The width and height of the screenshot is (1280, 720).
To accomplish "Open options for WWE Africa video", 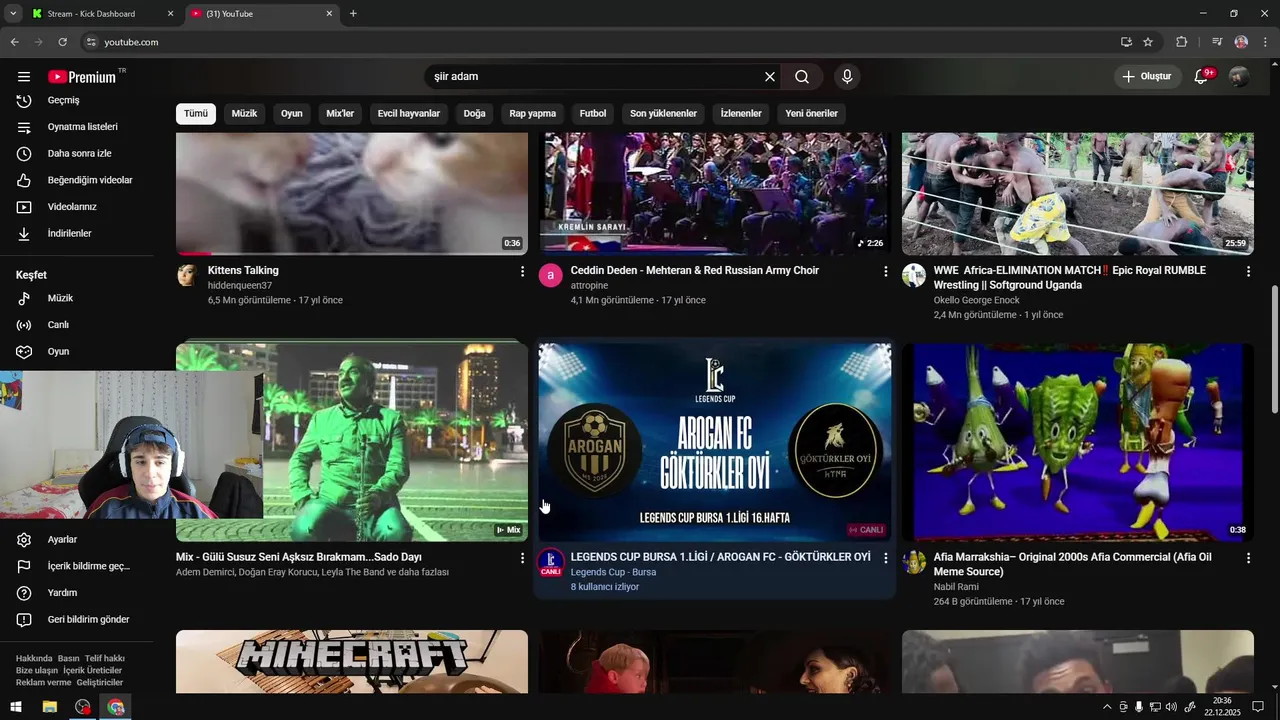I will click(1248, 271).
